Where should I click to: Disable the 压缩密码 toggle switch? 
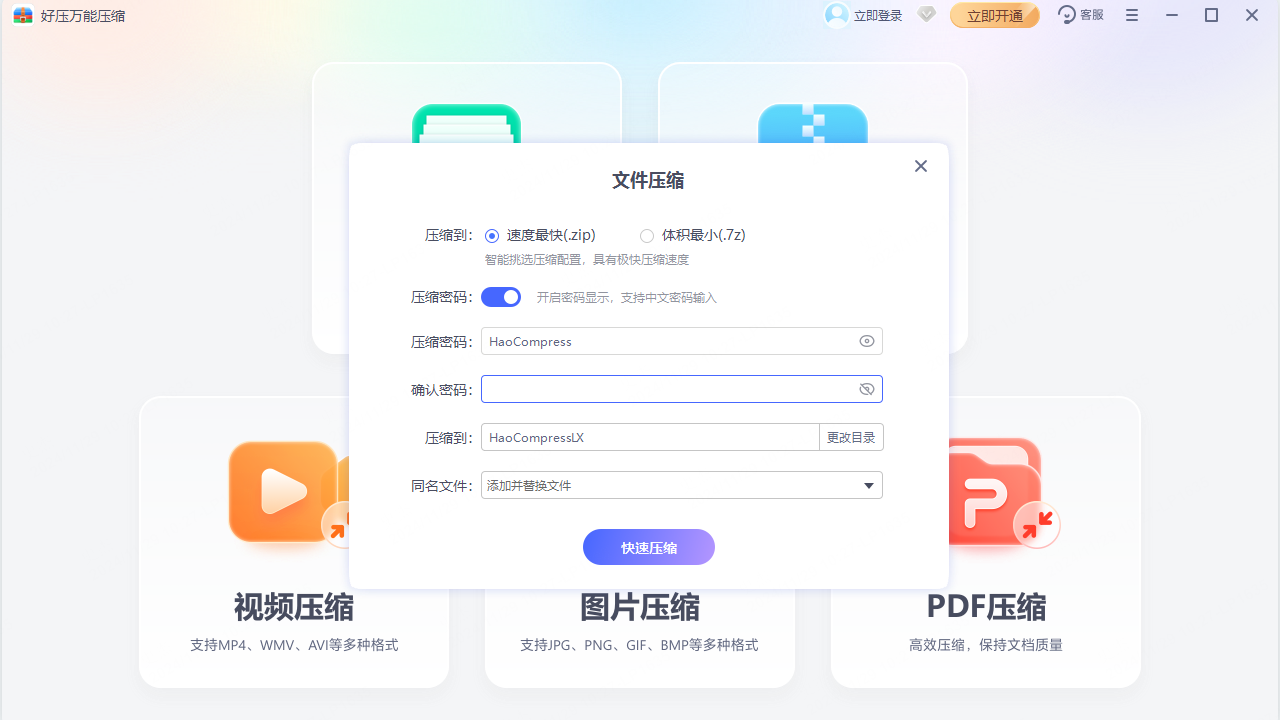point(501,297)
